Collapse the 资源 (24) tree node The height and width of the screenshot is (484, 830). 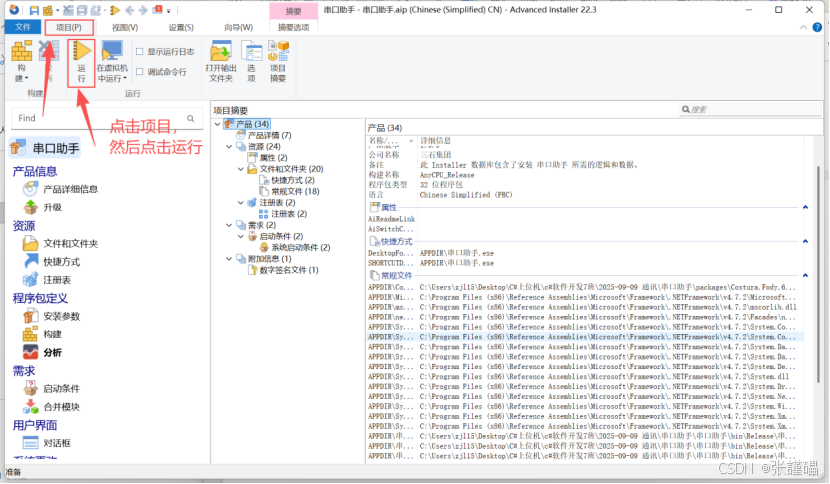229,146
